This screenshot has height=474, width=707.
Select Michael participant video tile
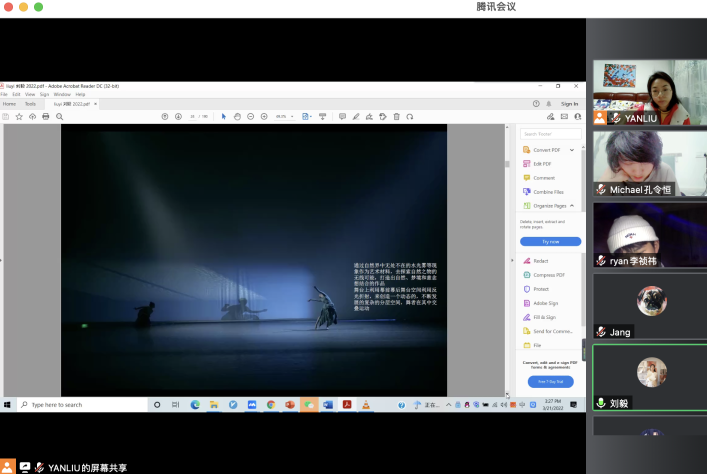tap(650, 163)
